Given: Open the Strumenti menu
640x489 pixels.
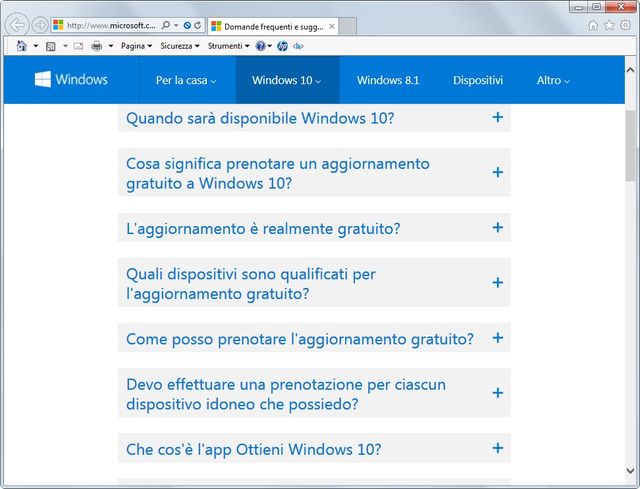Looking at the screenshot, I should (x=228, y=46).
